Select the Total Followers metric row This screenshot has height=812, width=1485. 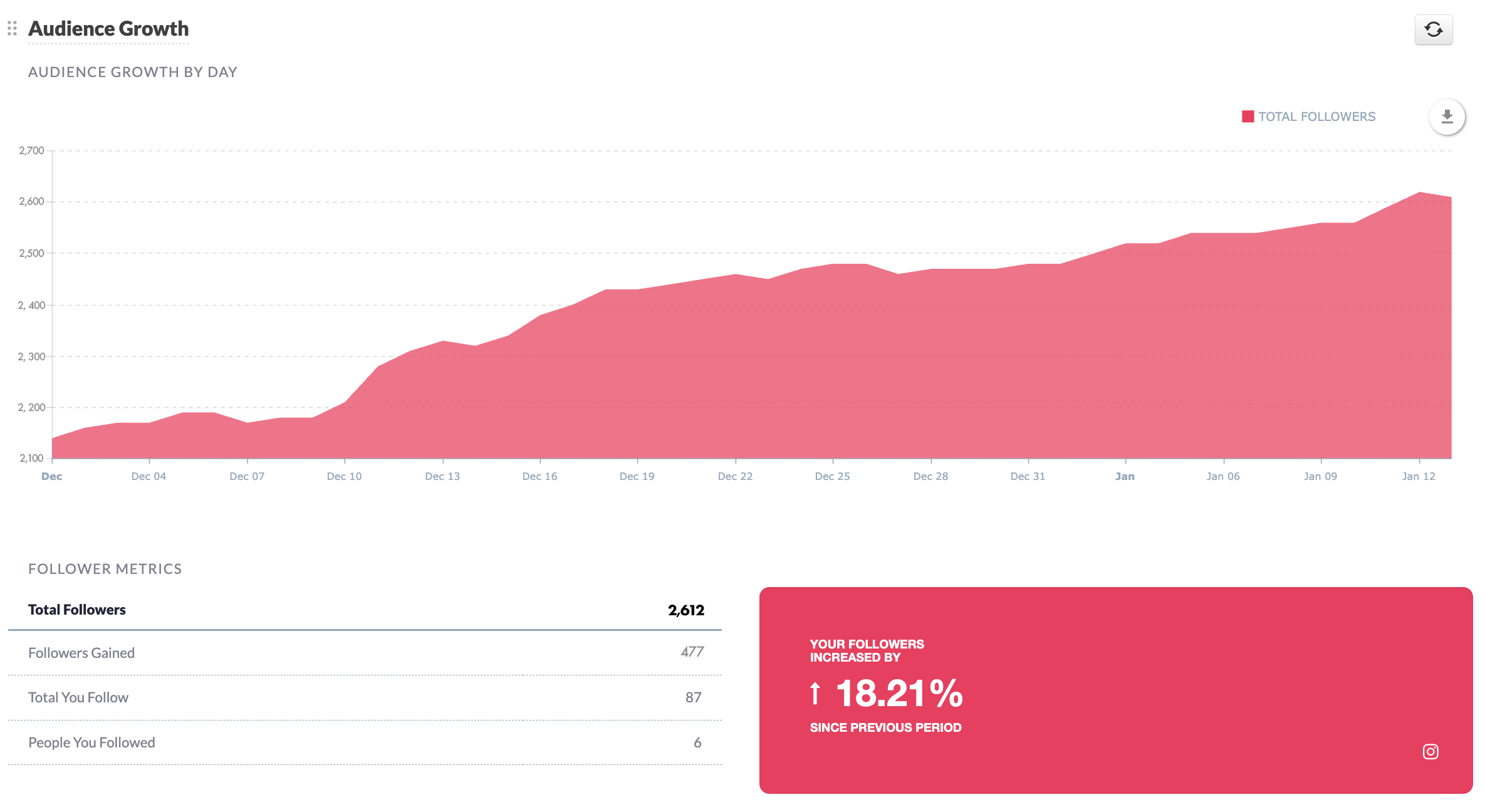(x=77, y=610)
